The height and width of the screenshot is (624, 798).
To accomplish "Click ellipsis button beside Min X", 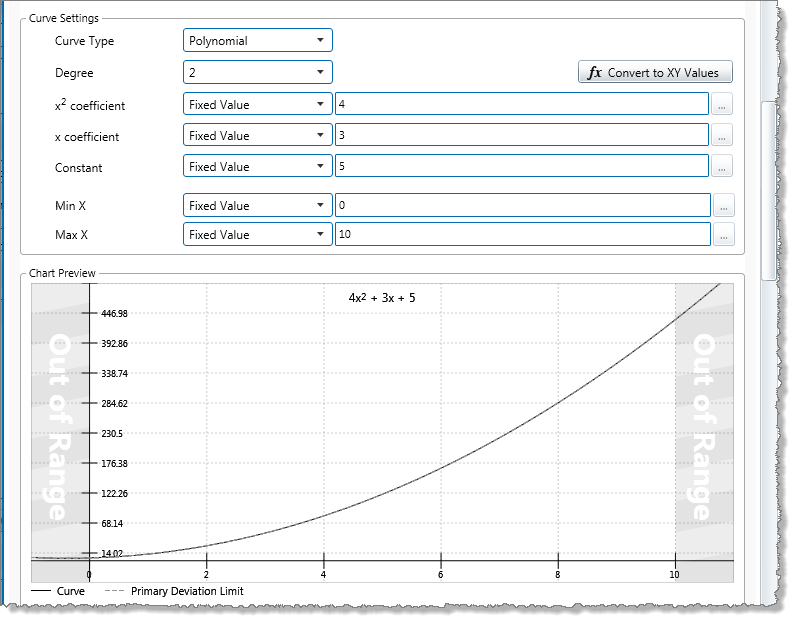I will [x=723, y=206].
